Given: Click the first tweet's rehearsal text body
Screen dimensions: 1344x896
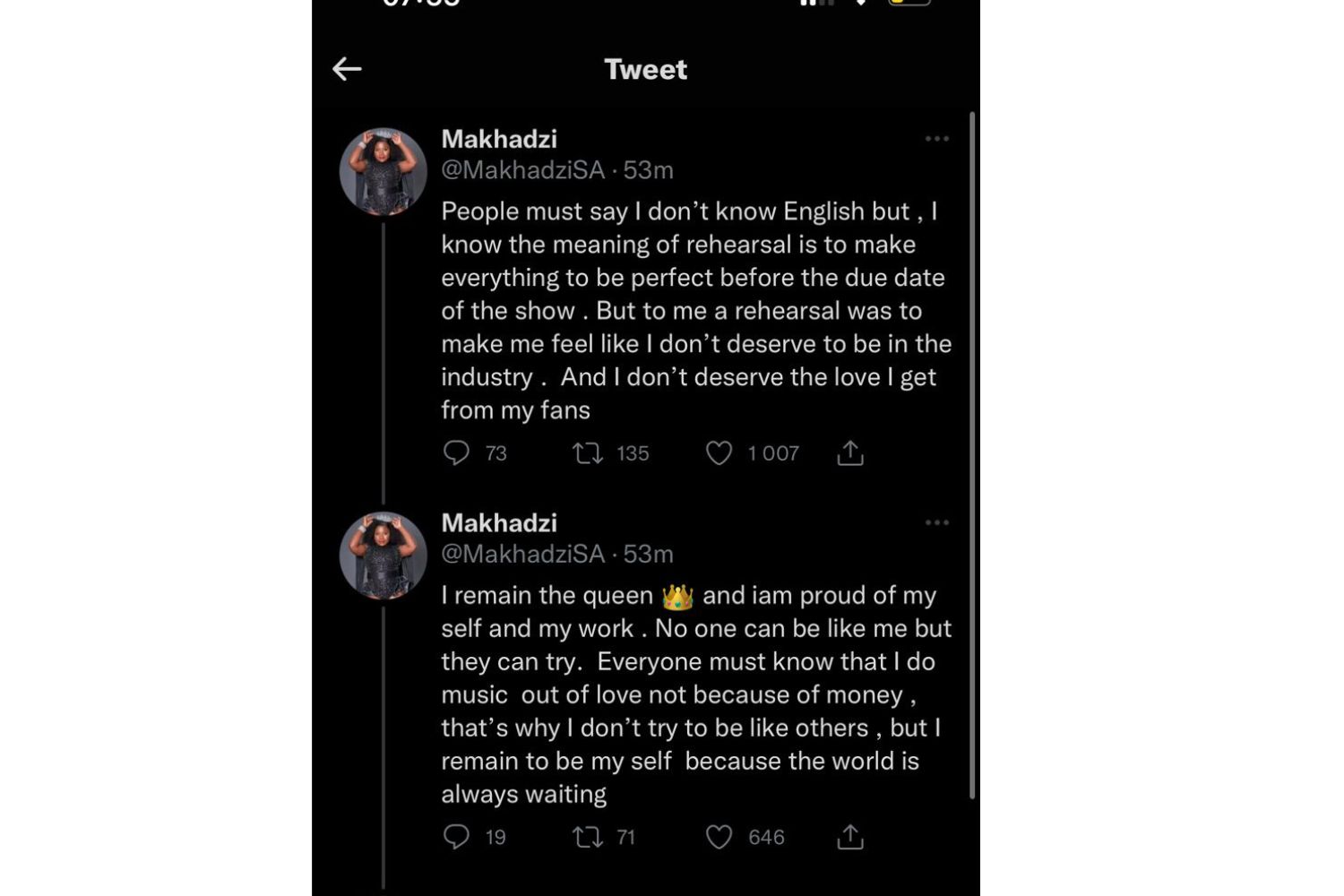Looking at the screenshot, I should [694, 310].
